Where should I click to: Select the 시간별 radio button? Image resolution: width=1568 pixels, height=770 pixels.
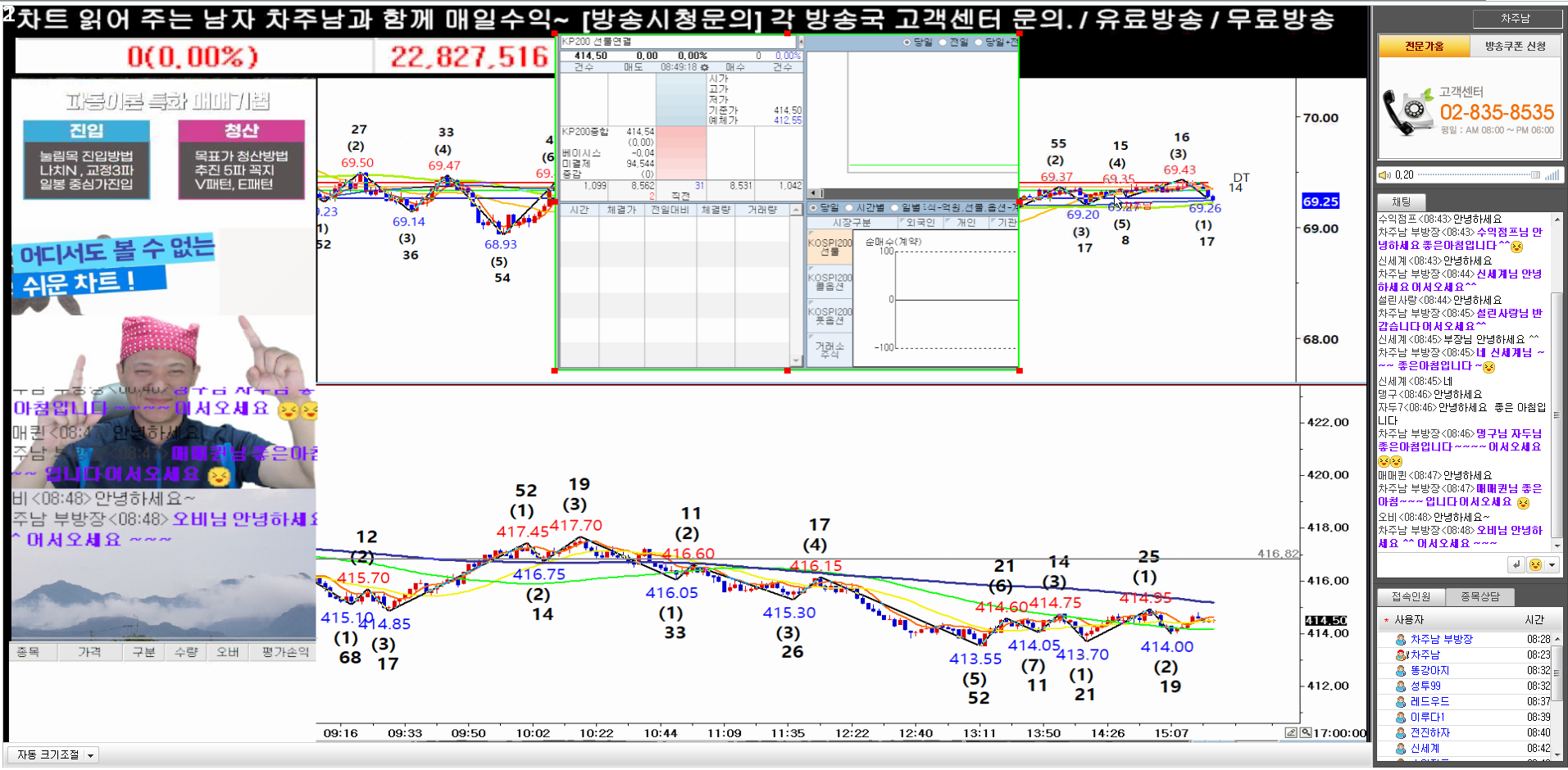coord(849,208)
